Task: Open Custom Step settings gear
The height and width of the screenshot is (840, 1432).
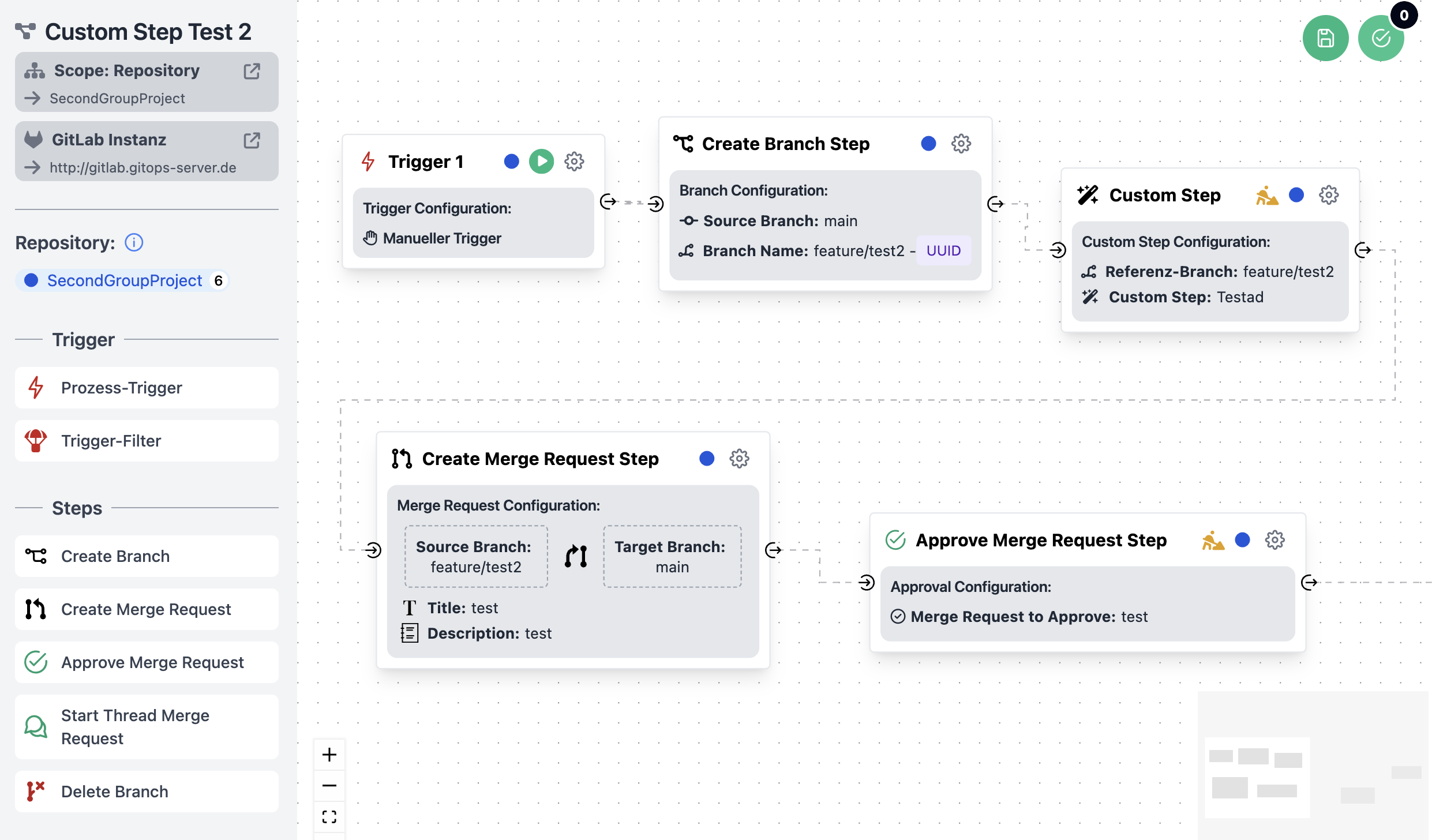Action: [x=1329, y=195]
